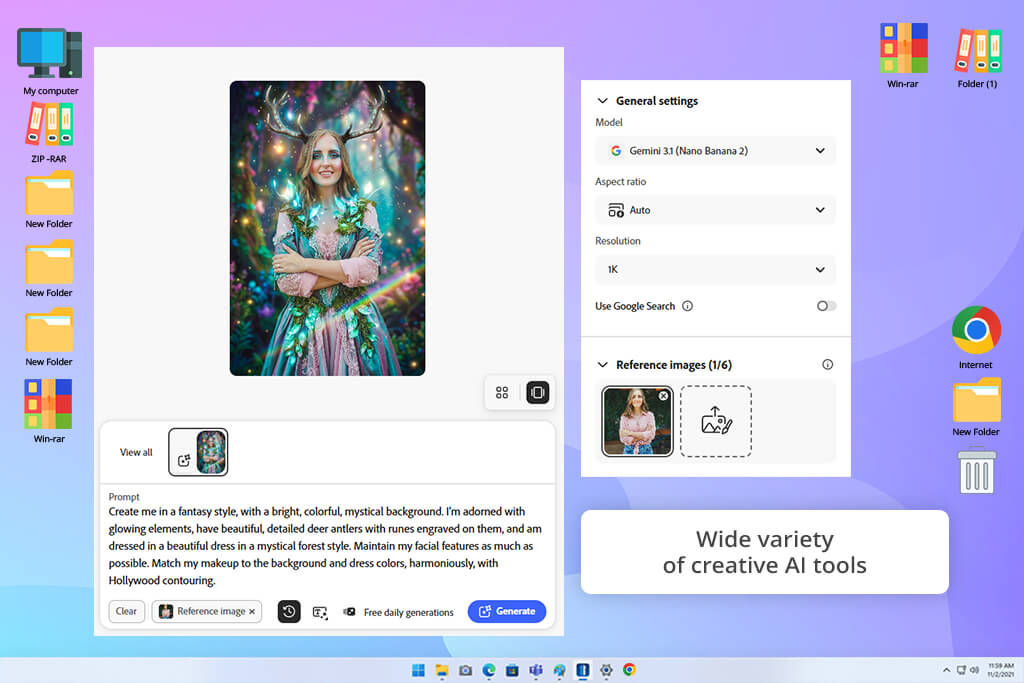Viewport: 1024px width, 683px height.
Task: Open the New Folder directly below ZIP -RAR
Action: click(49, 200)
